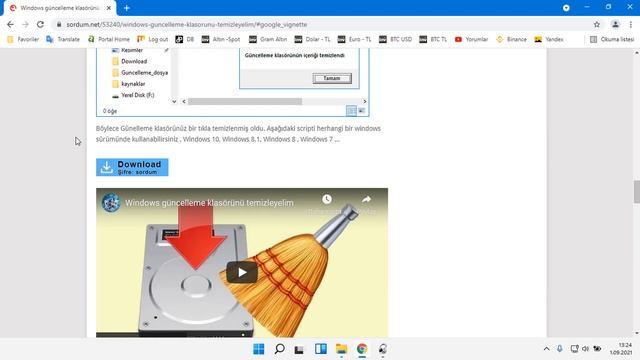Click the rightmost pinned taskbar app icon
640x360 pixels.
(382, 349)
